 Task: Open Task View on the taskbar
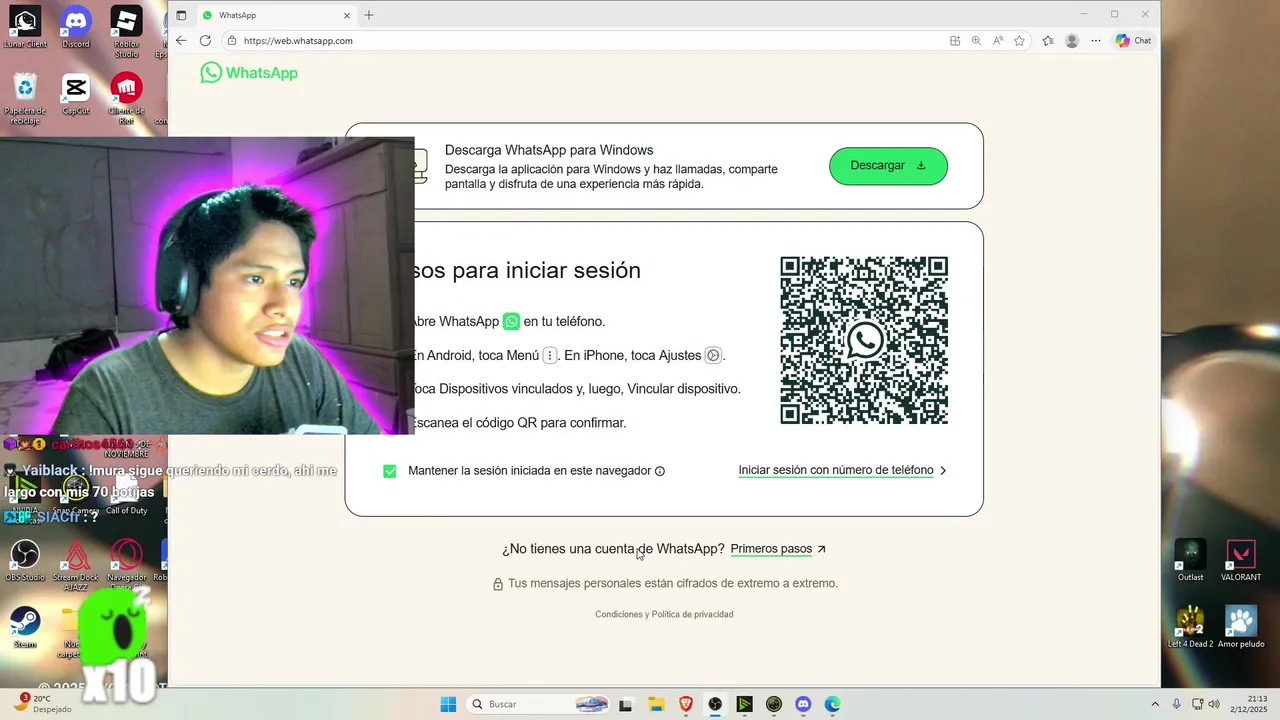coord(626,704)
